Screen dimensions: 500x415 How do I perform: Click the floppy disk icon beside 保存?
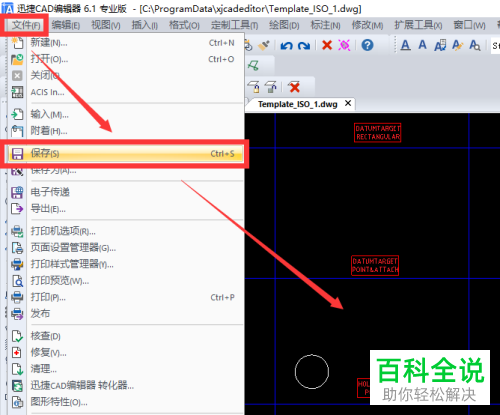17,154
